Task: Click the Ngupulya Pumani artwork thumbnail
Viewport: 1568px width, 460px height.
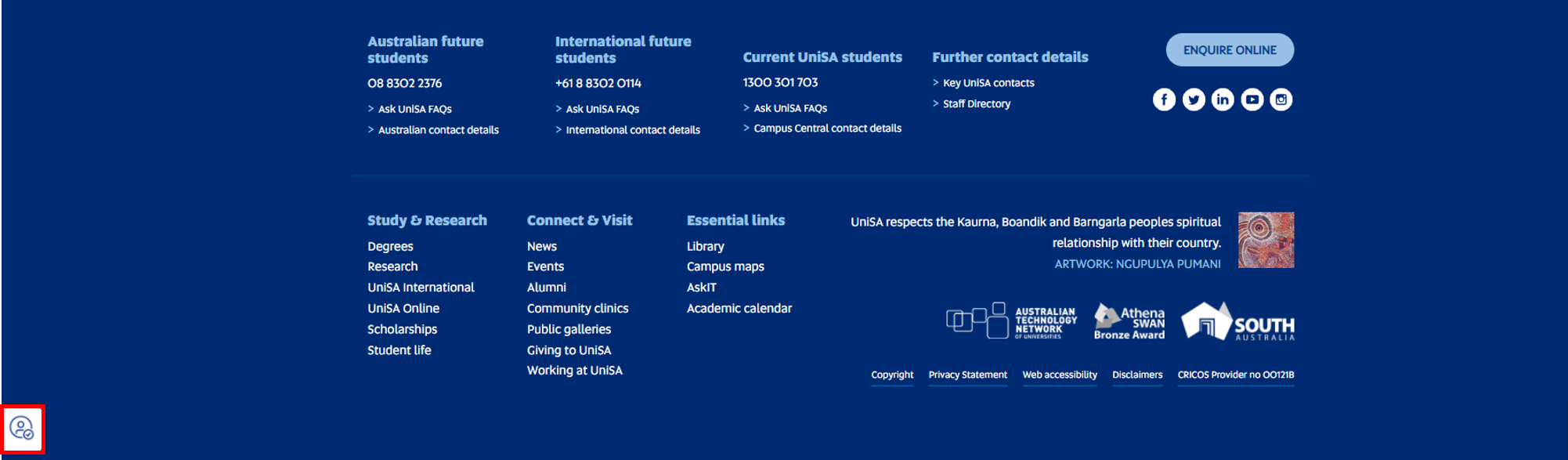Action: point(1266,240)
